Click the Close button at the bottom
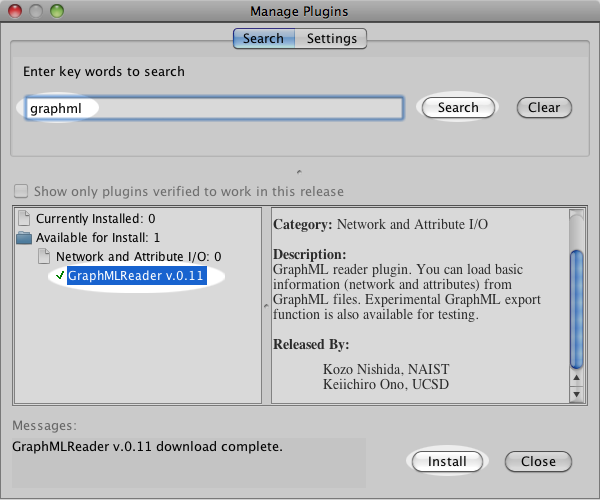 tap(538, 461)
